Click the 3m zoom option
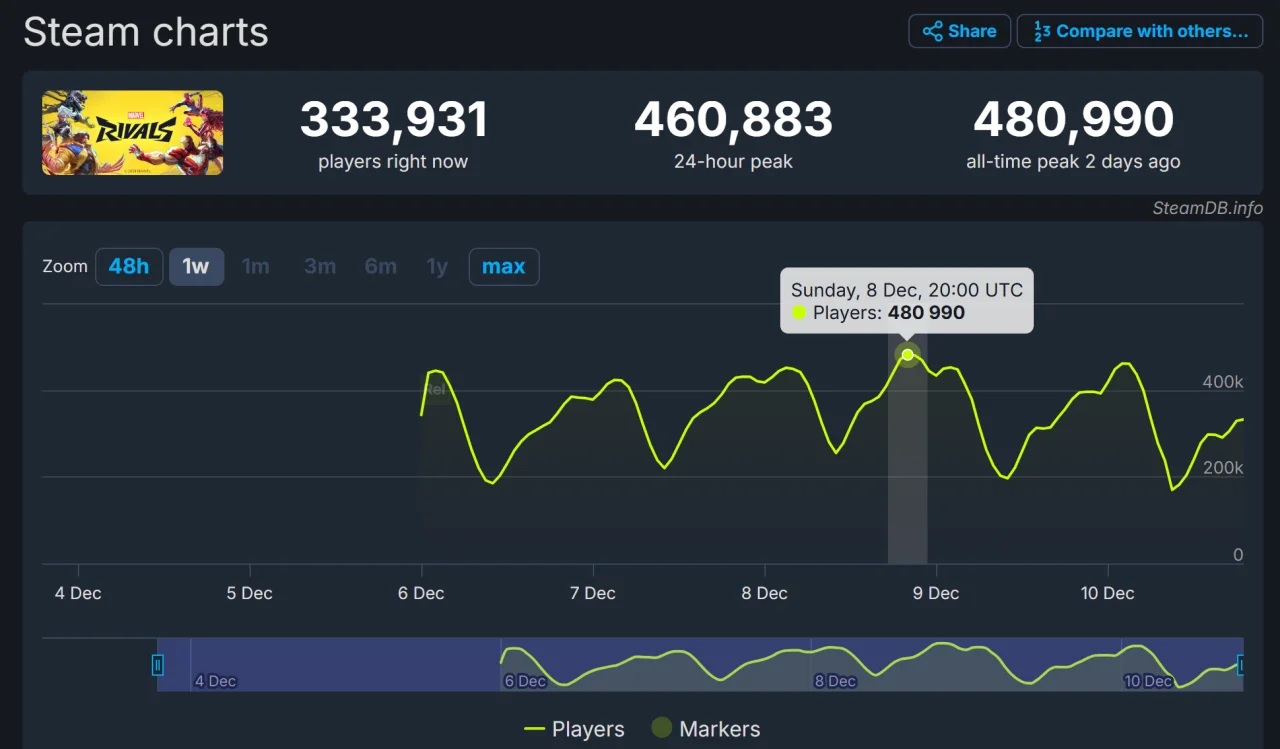The height and width of the screenshot is (749, 1280). (x=320, y=267)
